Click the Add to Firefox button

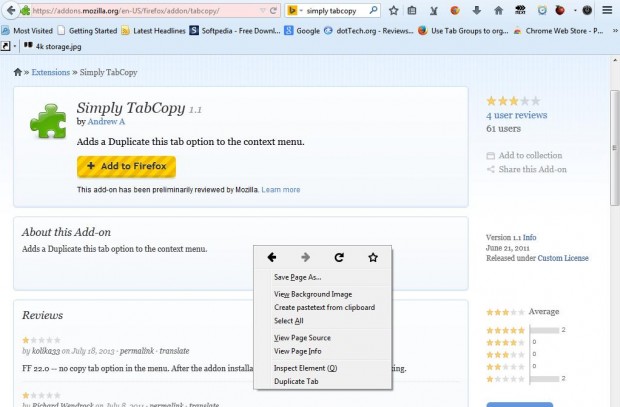click(126, 166)
